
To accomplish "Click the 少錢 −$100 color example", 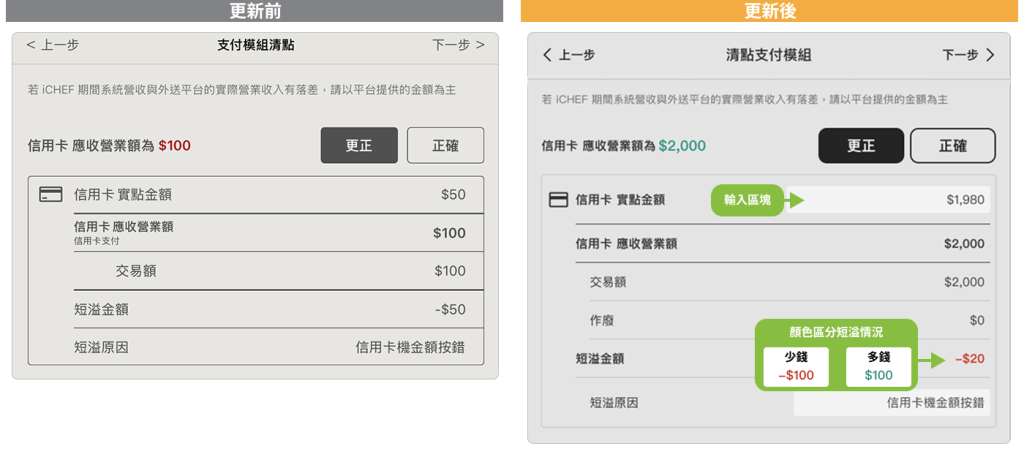I will point(795,367).
